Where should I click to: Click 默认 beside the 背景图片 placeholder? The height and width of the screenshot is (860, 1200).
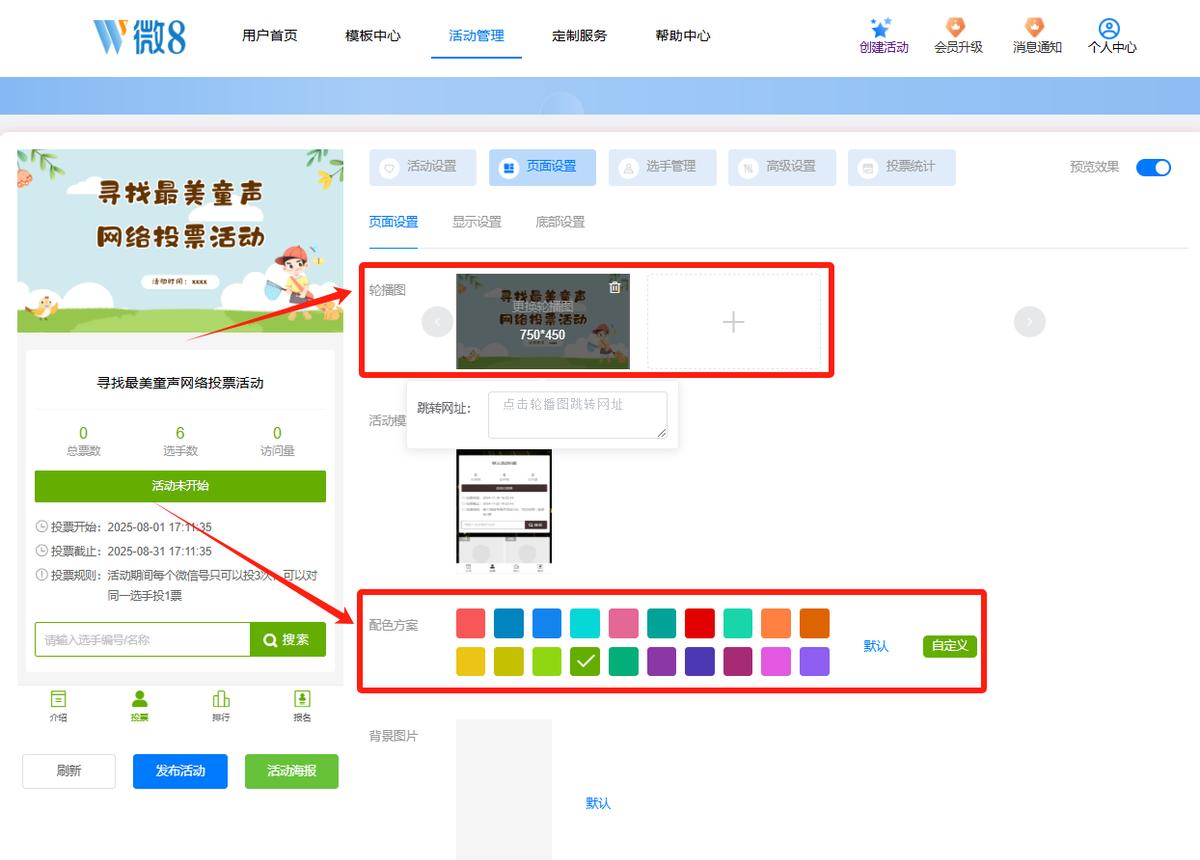click(x=598, y=803)
